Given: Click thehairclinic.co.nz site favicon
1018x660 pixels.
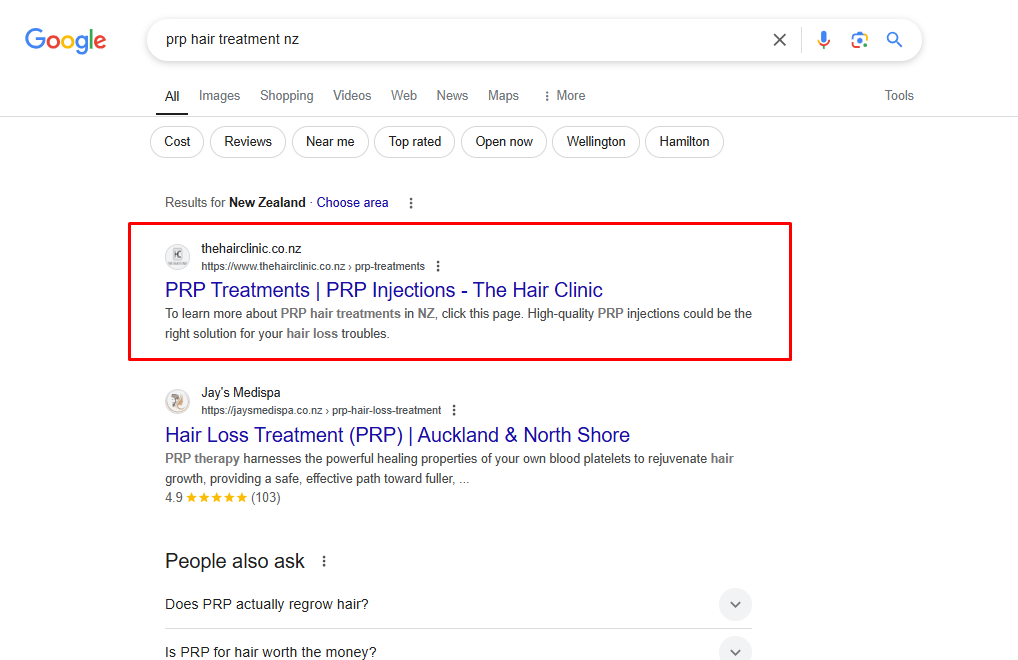Looking at the screenshot, I should (x=177, y=257).
